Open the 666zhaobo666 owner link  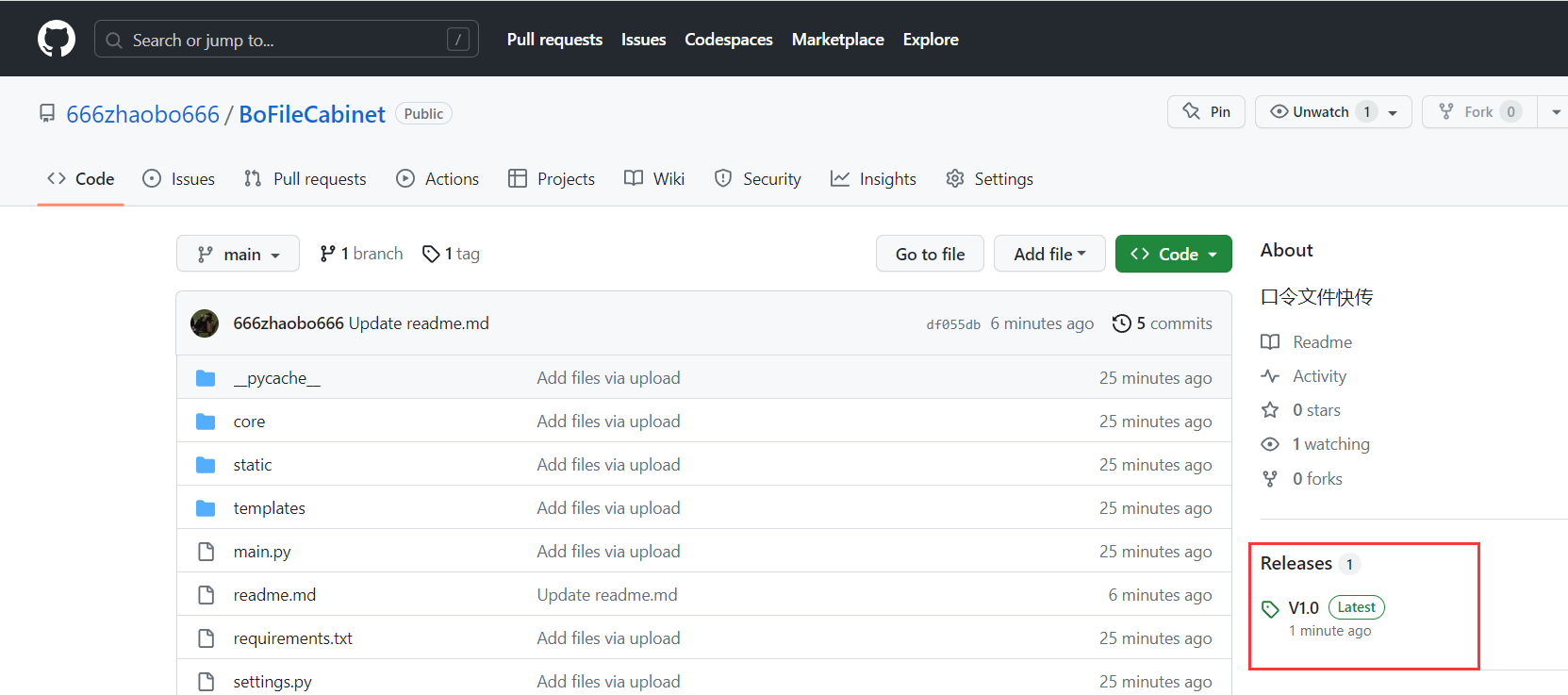143,114
